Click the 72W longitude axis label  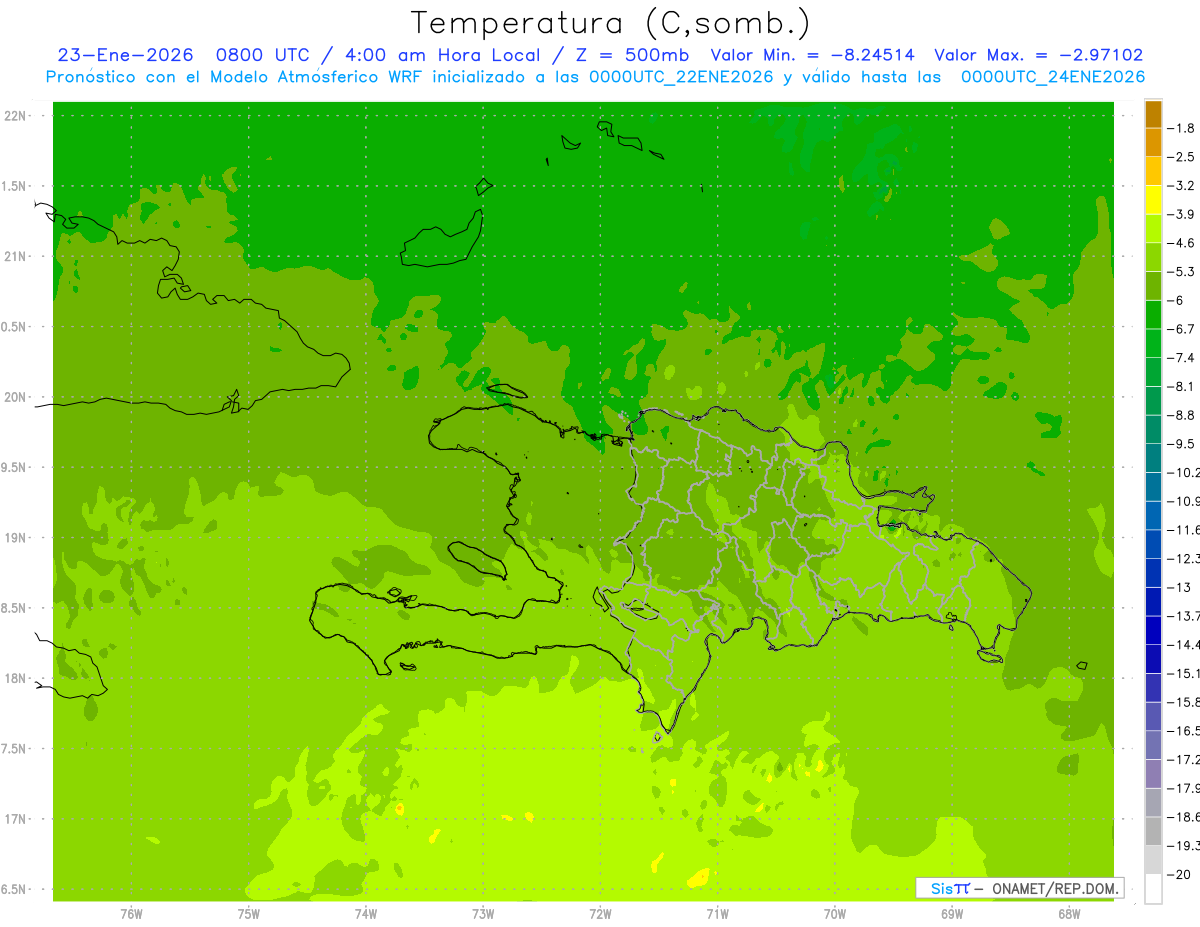[x=600, y=914]
